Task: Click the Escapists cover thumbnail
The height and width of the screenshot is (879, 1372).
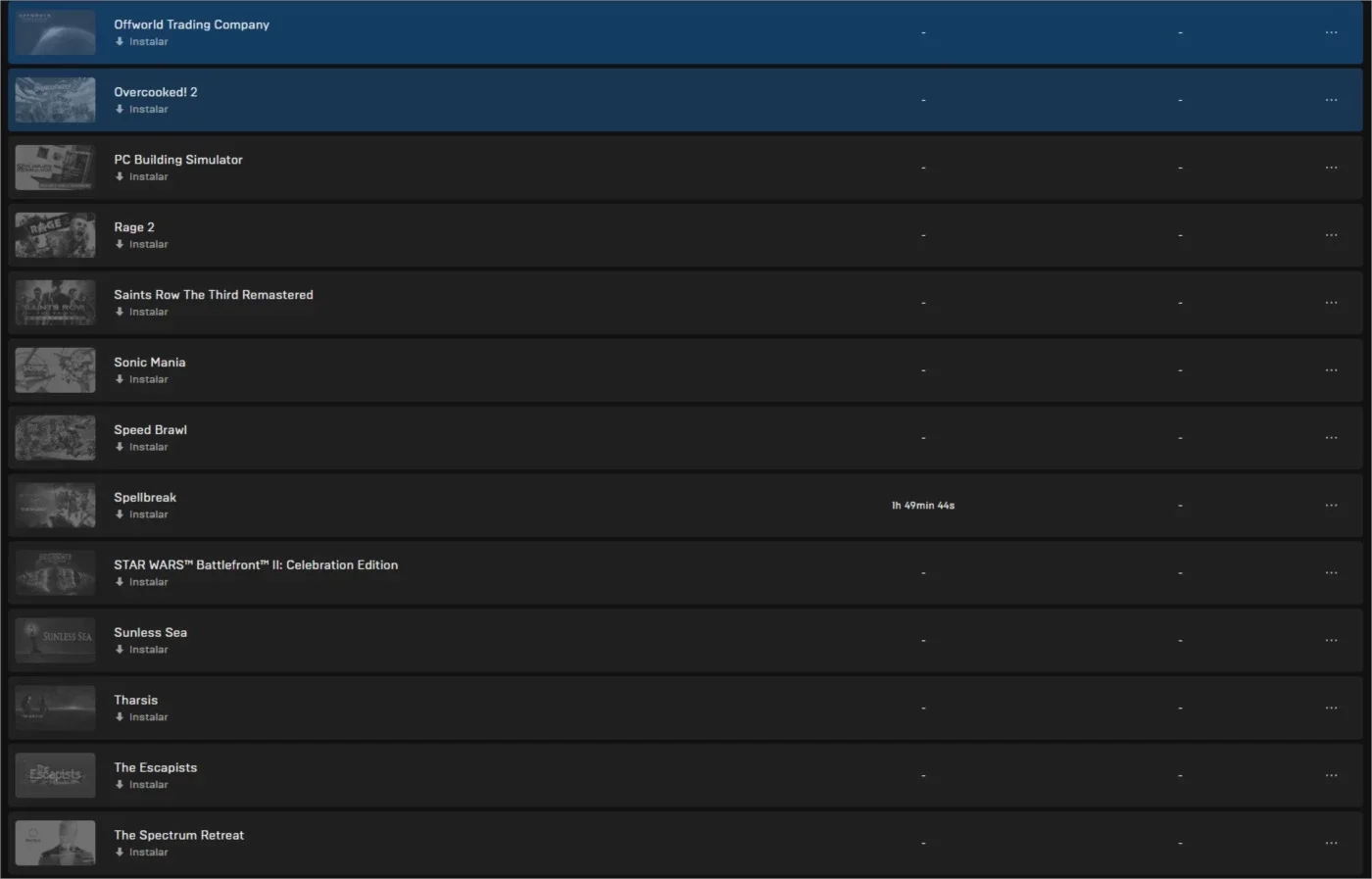Action: point(56,776)
